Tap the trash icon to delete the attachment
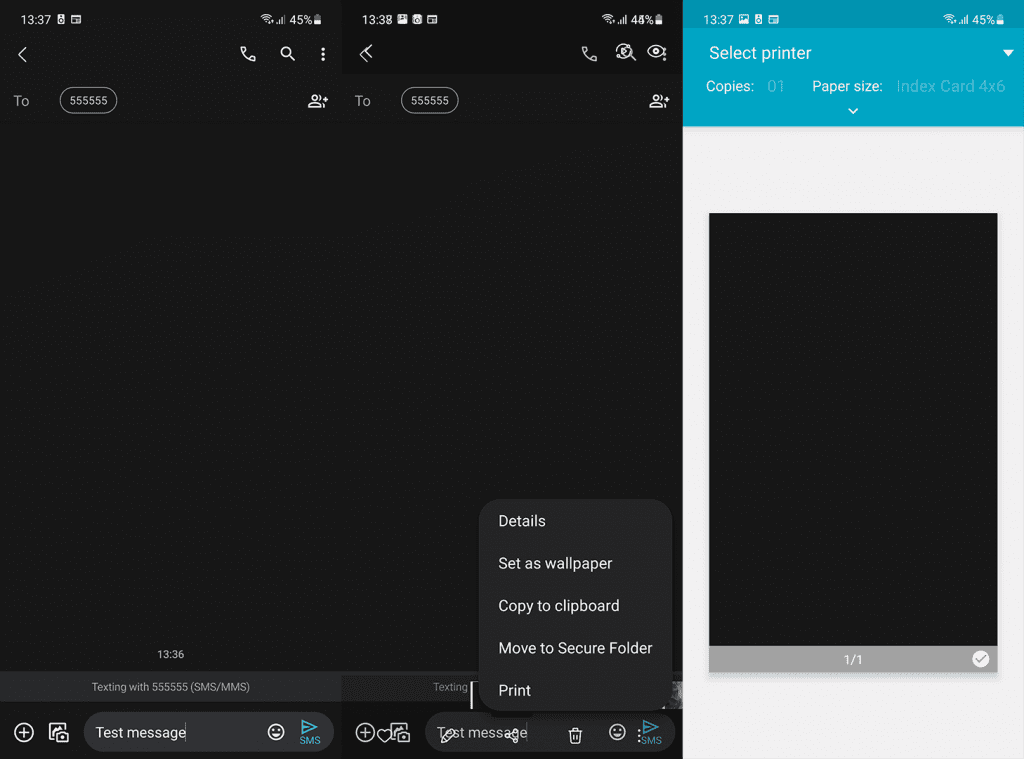1024x759 pixels. click(575, 734)
